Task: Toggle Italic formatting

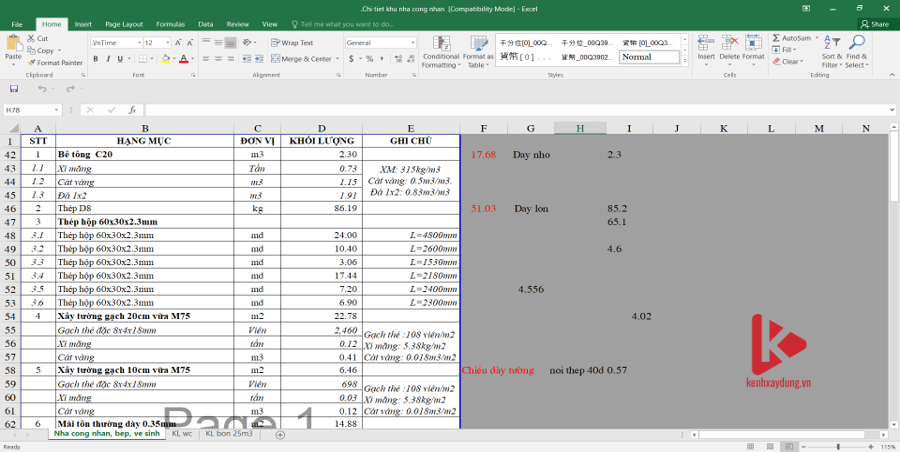Action: 109,59
